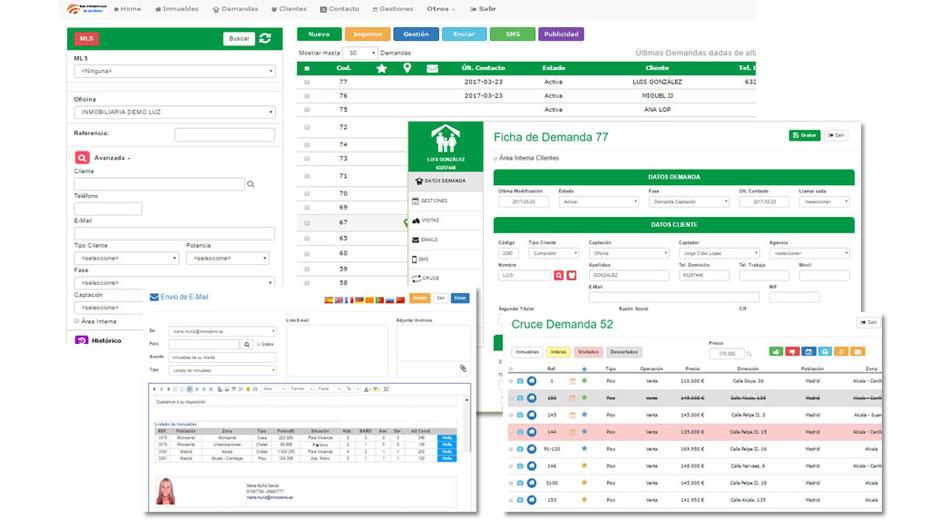Click the green Nuevo button
This screenshot has width=950, height=520.
pyautogui.click(x=319, y=34)
